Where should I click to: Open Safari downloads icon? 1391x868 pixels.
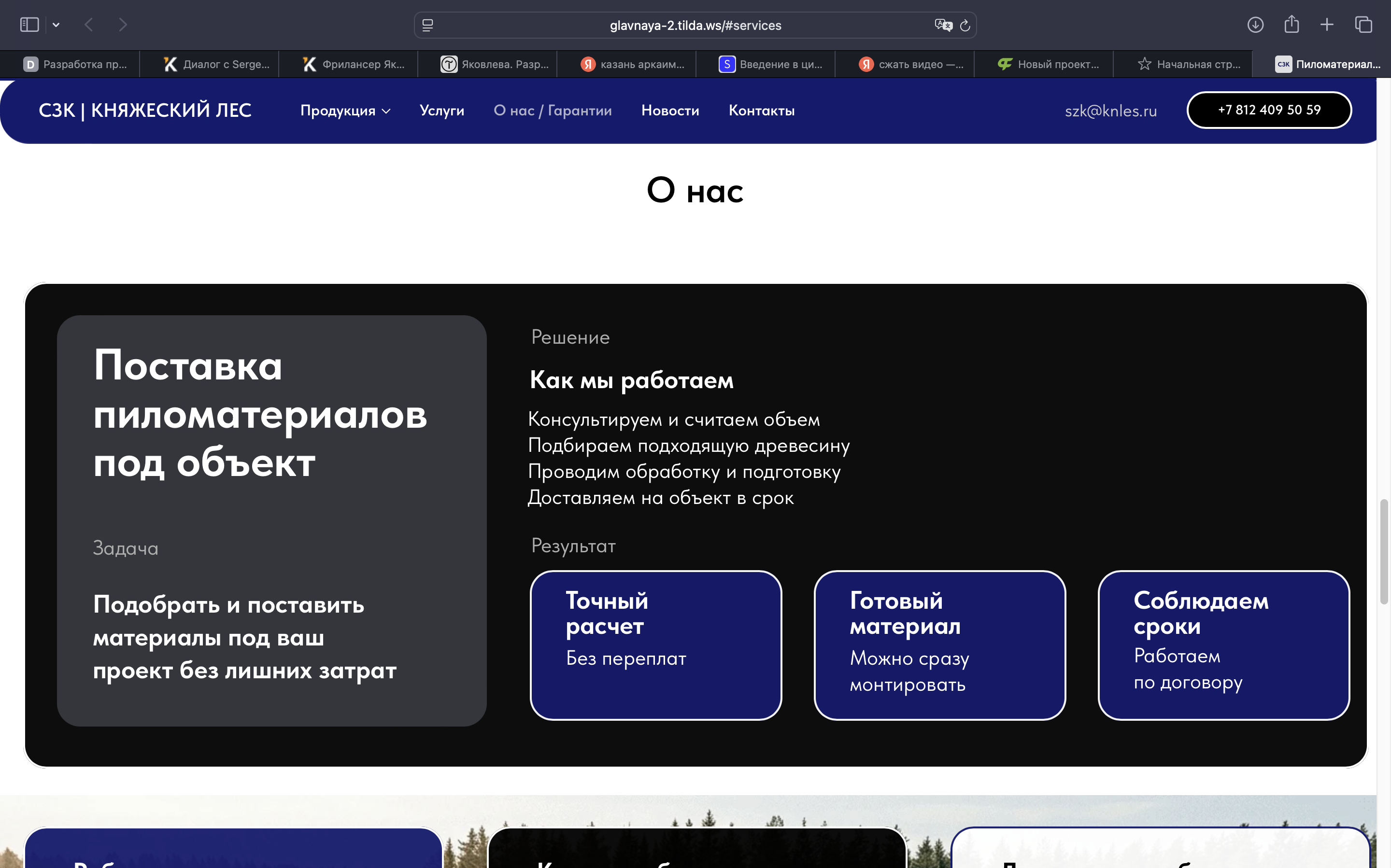point(1255,25)
